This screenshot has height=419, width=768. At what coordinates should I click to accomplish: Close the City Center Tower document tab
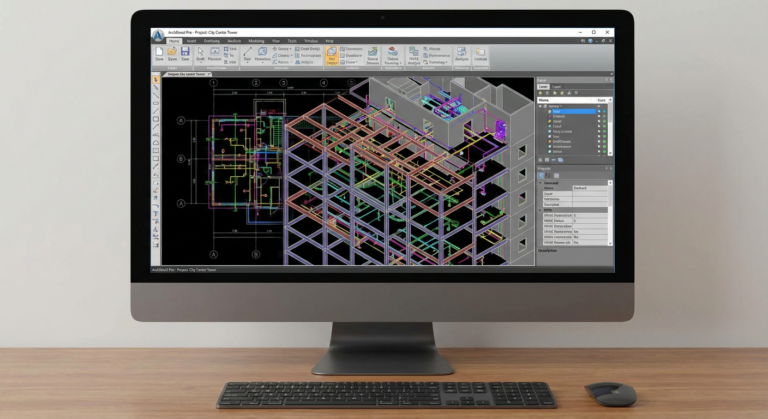[209, 74]
